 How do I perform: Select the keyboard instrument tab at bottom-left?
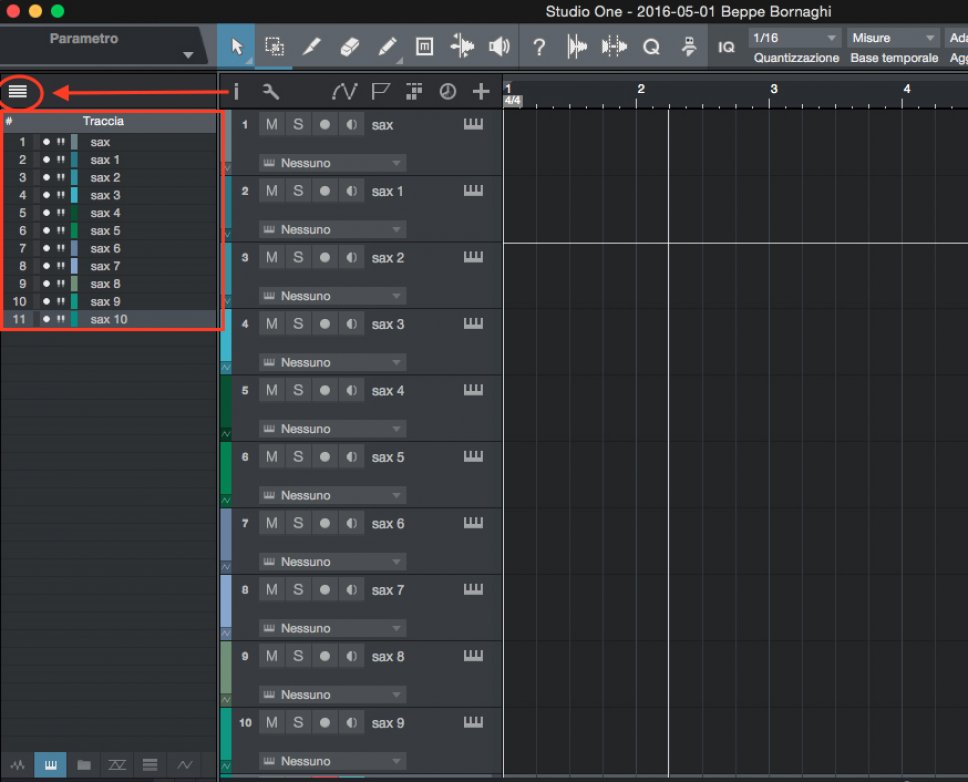point(50,765)
